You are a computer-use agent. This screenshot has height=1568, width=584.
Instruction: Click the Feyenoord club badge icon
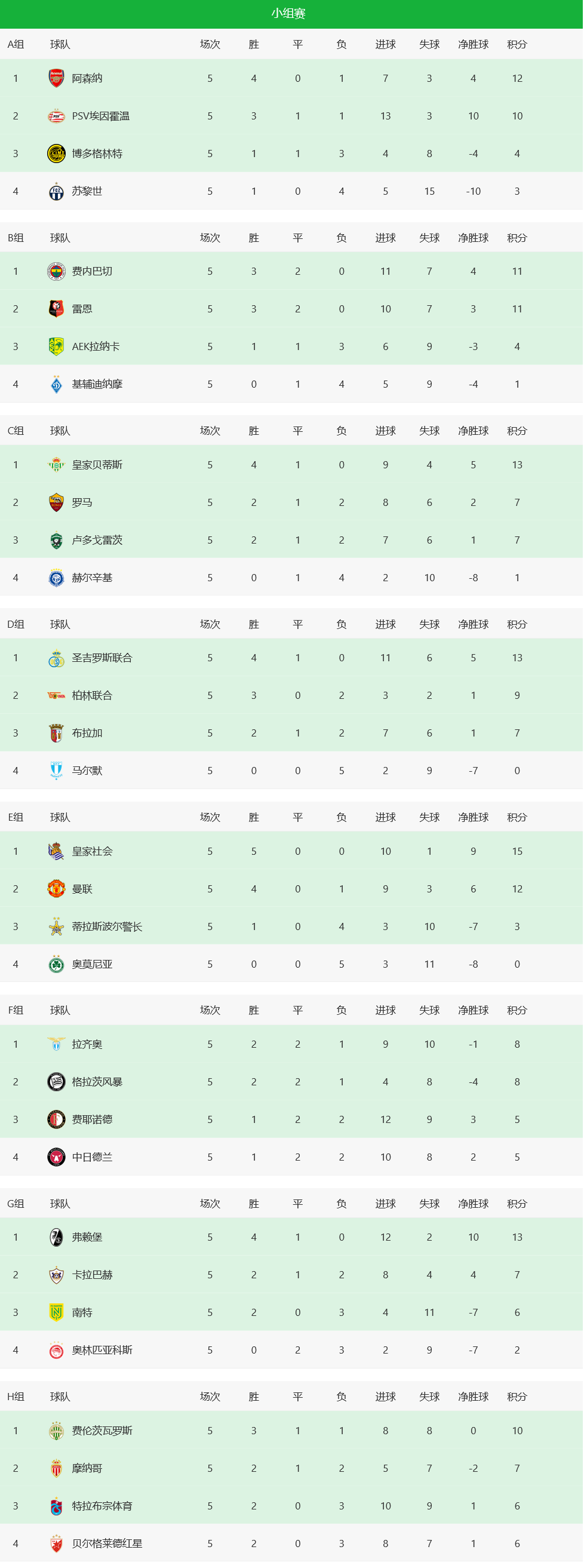56,1119
